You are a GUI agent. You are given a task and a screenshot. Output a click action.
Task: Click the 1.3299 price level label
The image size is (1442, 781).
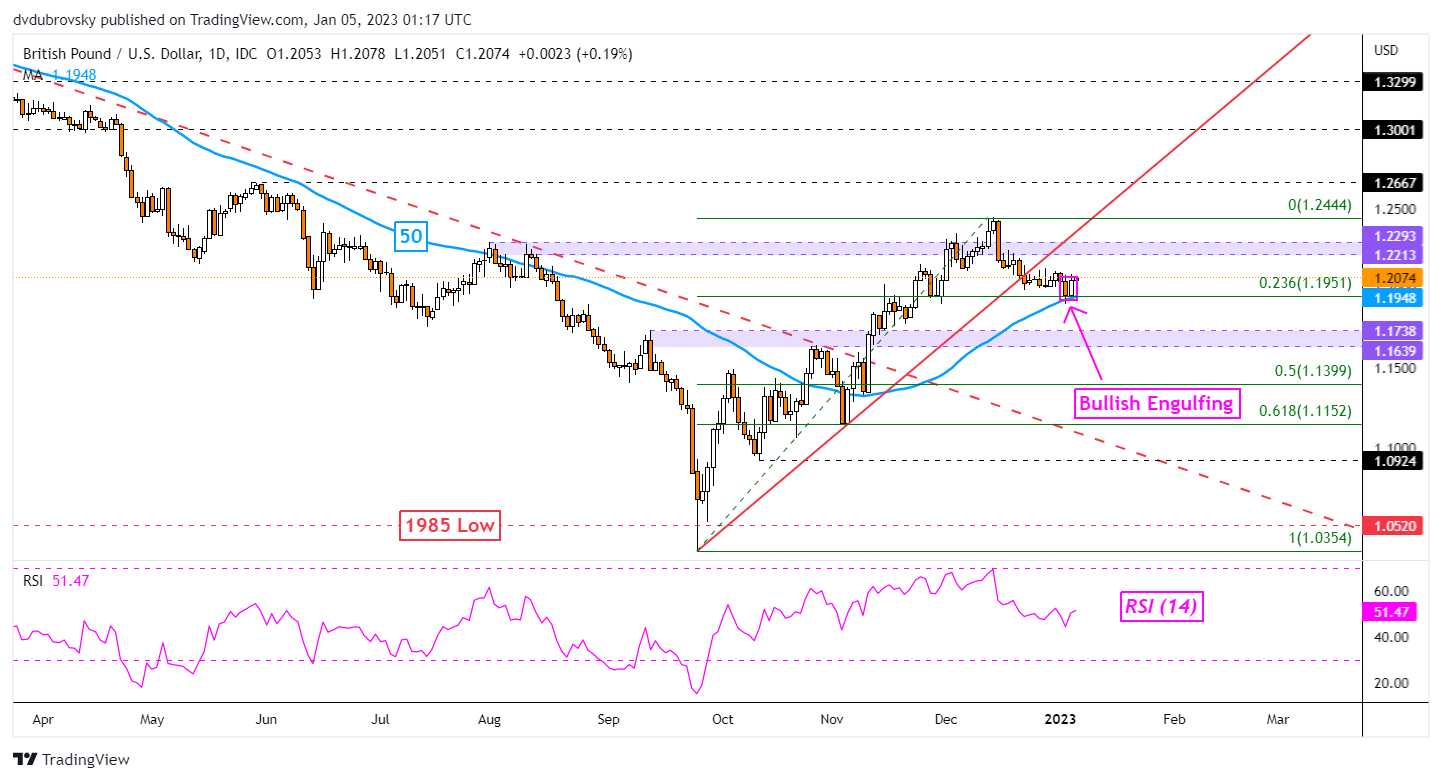pyautogui.click(x=1391, y=82)
